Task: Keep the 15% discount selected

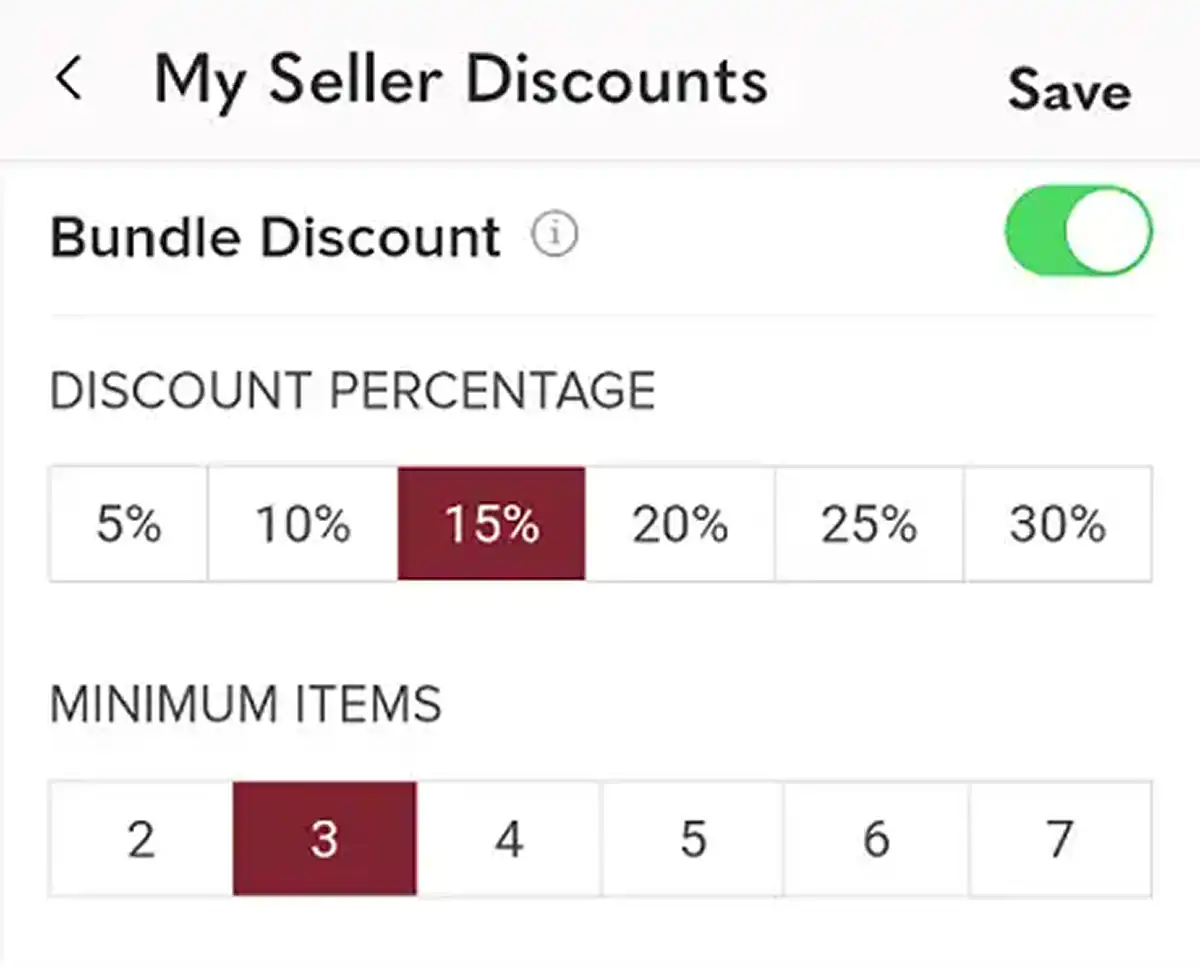Action: [x=491, y=522]
